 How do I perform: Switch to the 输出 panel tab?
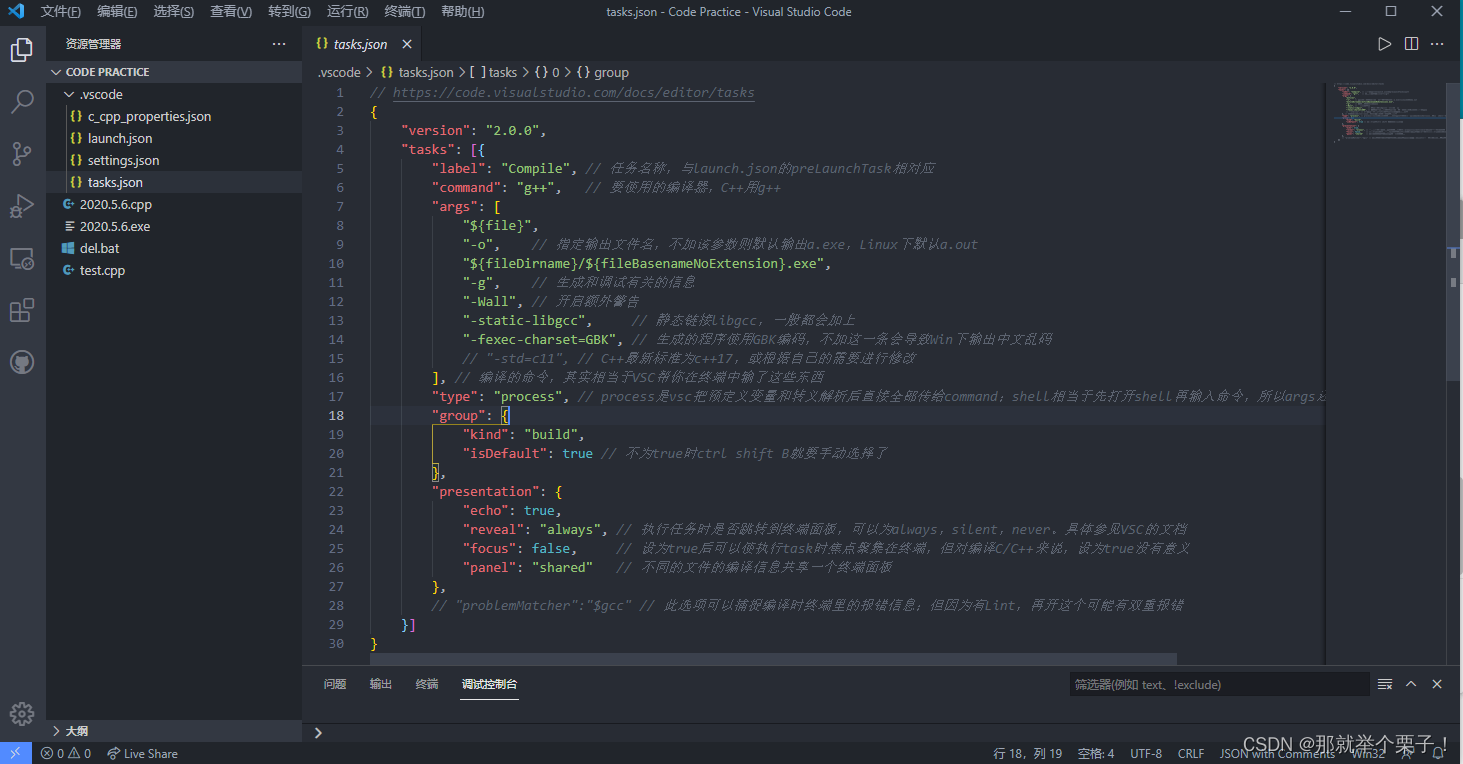381,684
